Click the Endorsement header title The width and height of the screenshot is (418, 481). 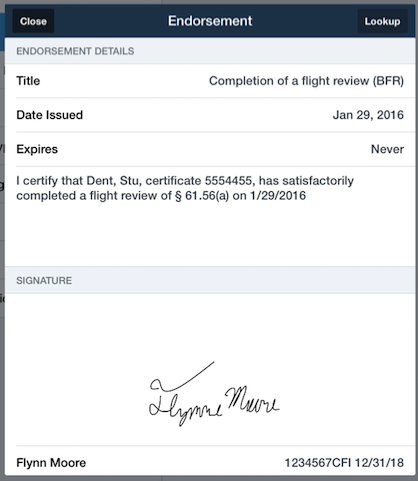(210, 21)
